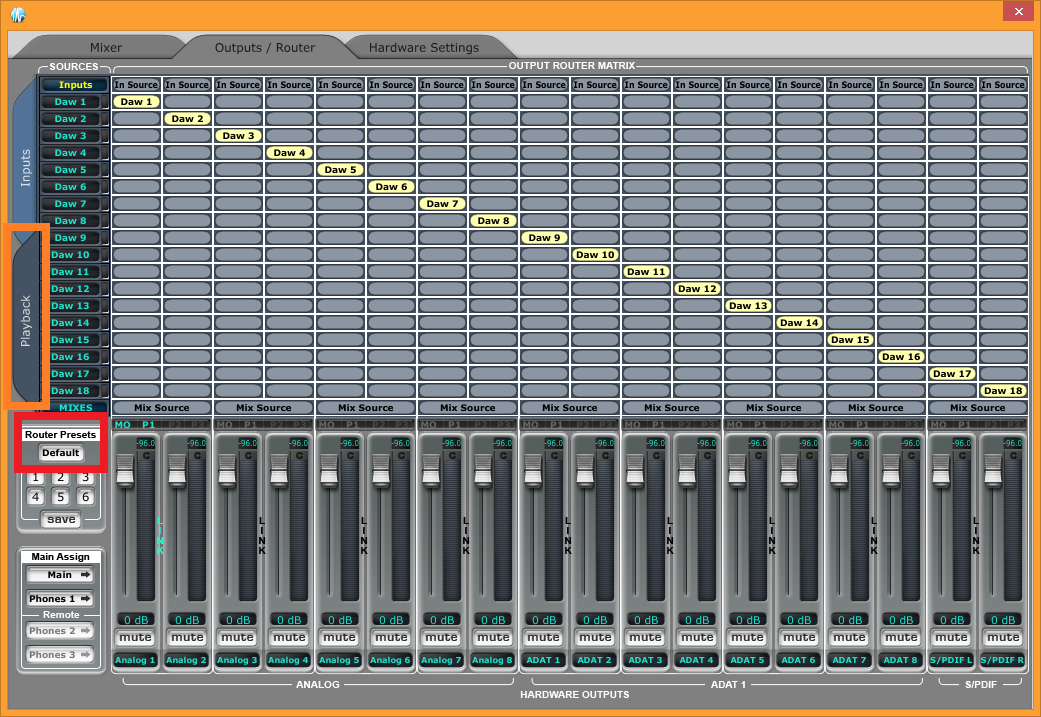
Task: Click the Phones 1 assign button
Action: tap(60, 599)
